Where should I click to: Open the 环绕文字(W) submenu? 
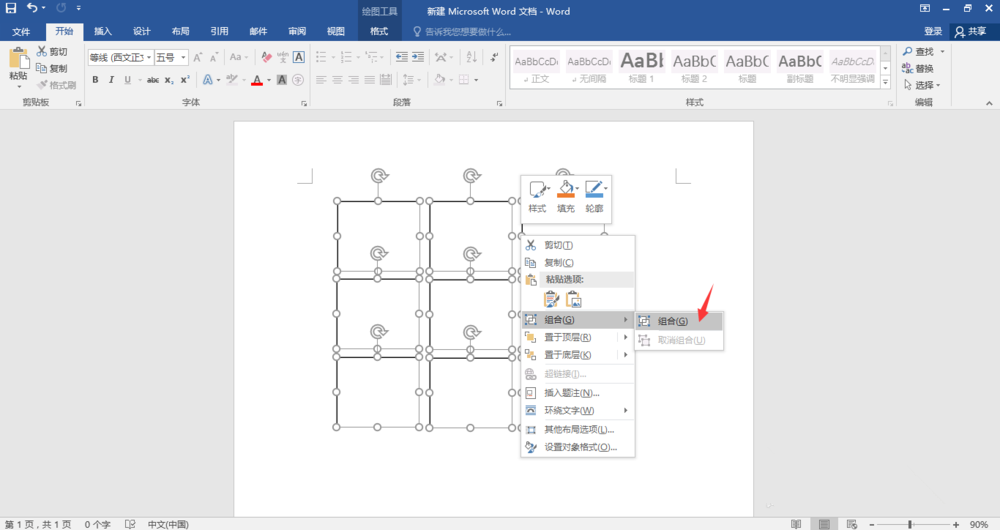[578, 410]
